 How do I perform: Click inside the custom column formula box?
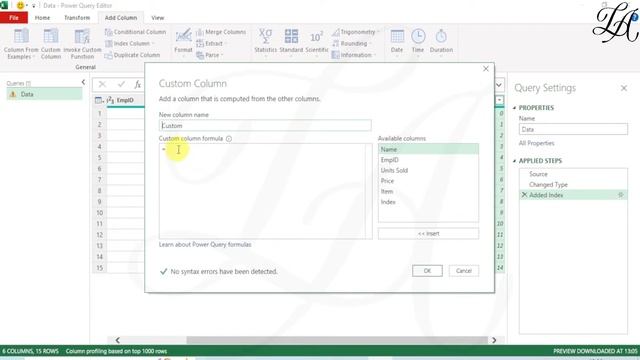pyautogui.click(x=262, y=191)
